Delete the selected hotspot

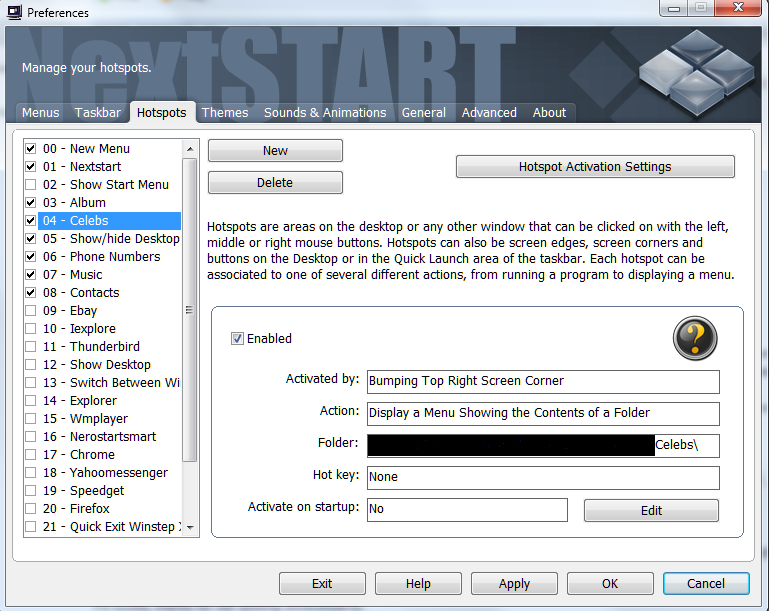(x=275, y=183)
